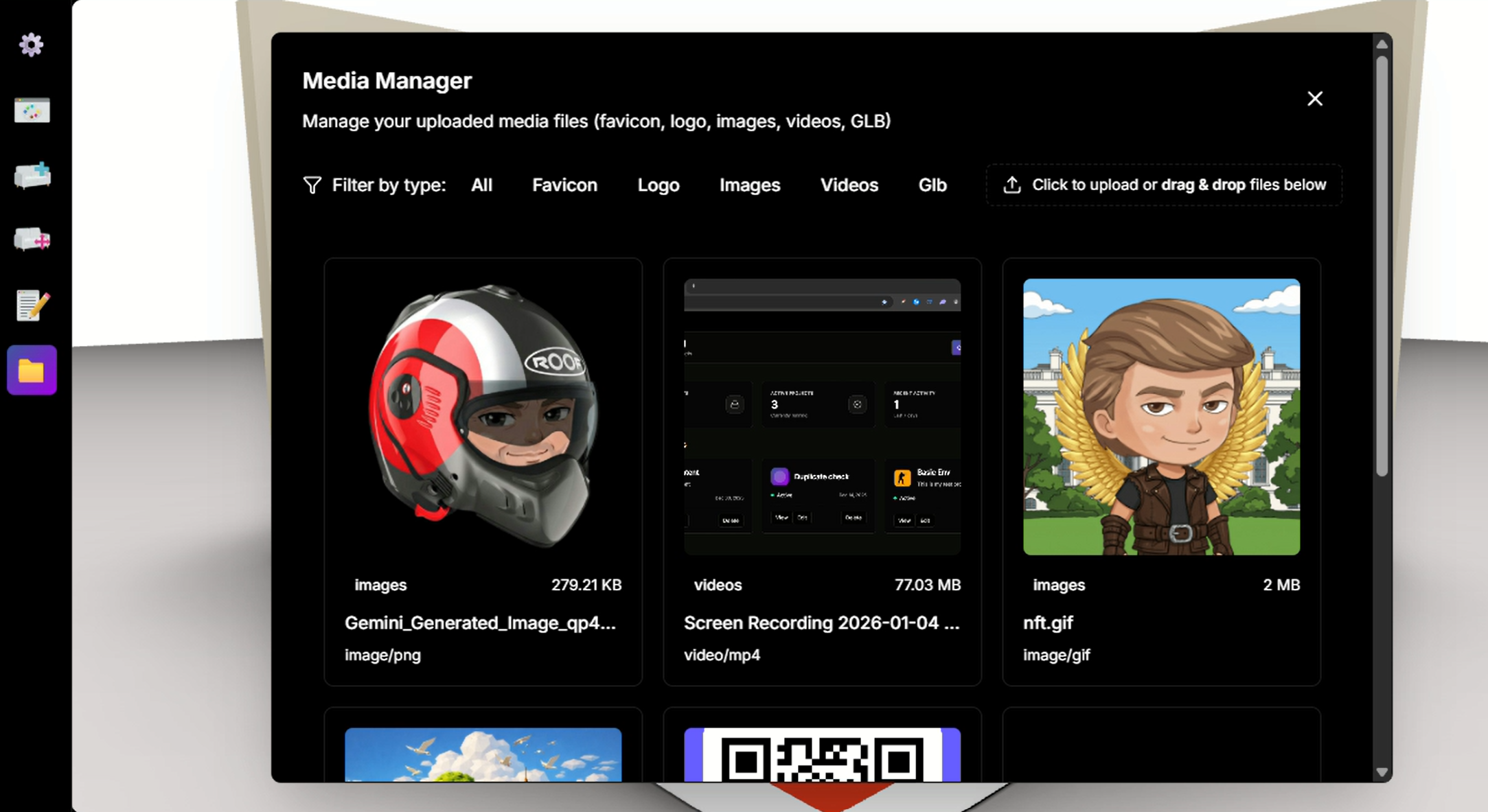Click the color palette sidebar icon

(x=32, y=111)
